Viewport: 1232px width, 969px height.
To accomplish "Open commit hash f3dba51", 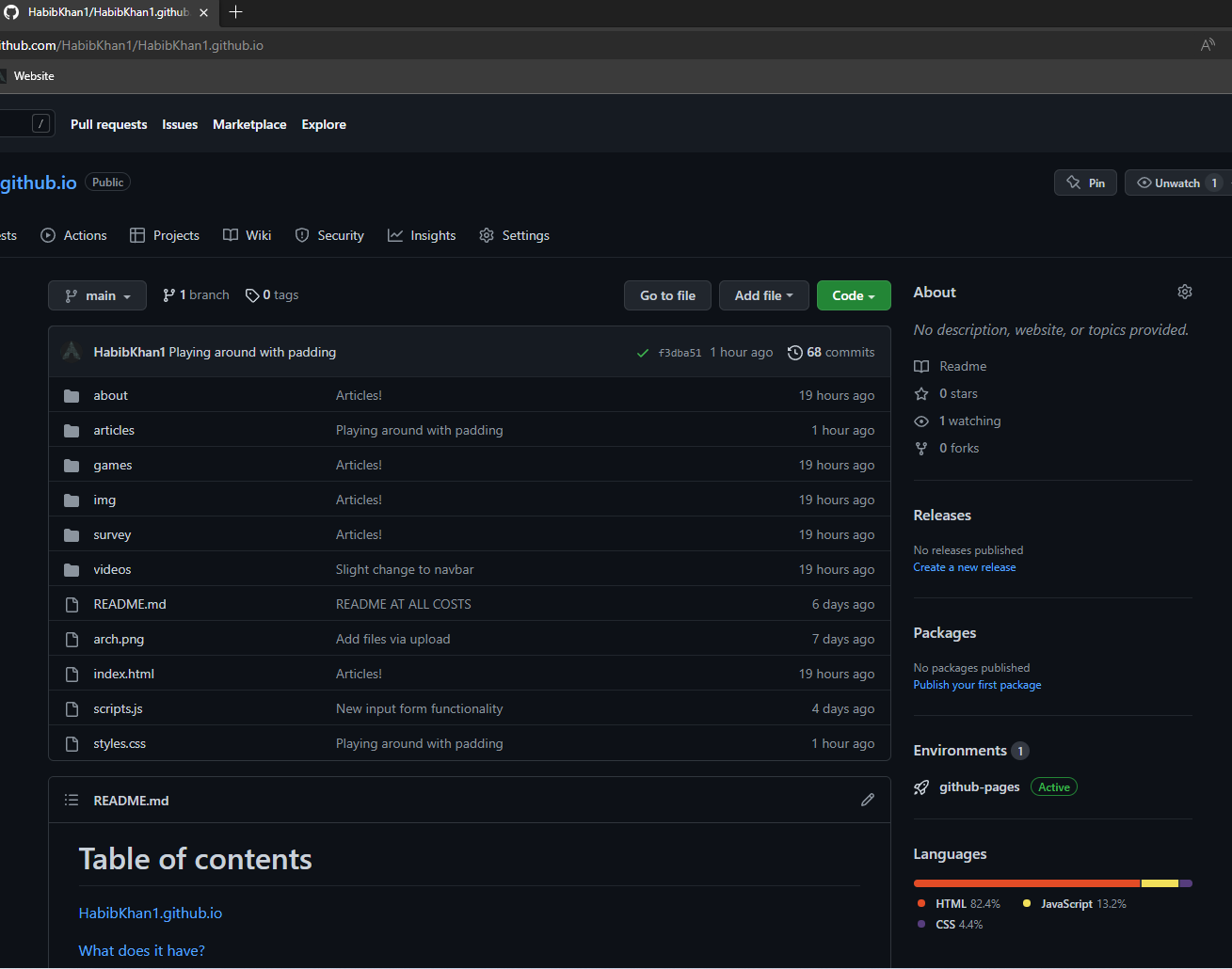I will coord(680,353).
